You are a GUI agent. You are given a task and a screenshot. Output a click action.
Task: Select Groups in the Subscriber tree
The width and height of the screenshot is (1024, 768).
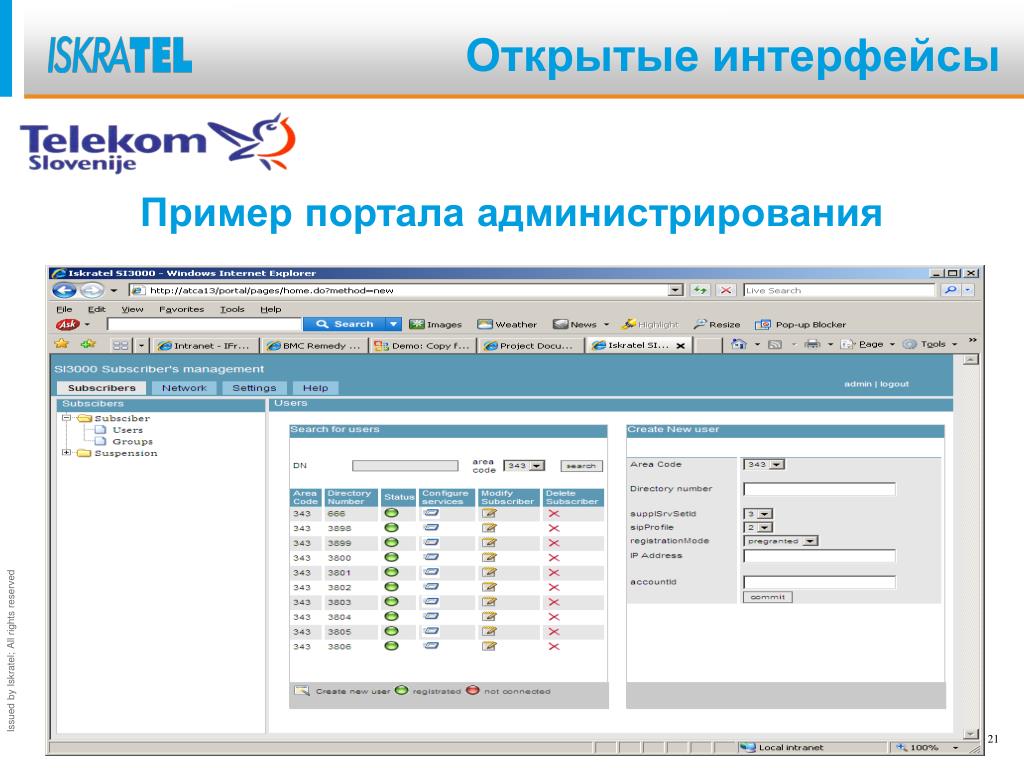(132, 441)
